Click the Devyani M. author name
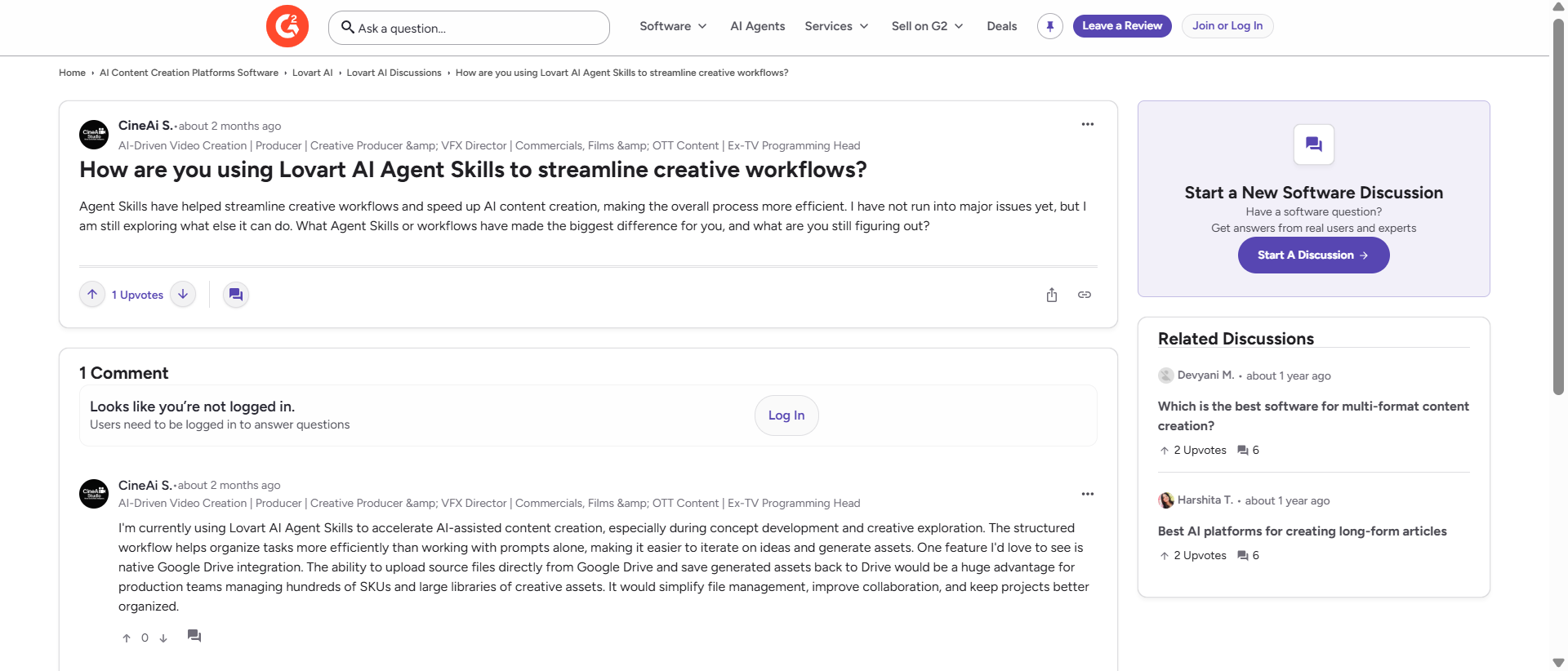 (1205, 375)
